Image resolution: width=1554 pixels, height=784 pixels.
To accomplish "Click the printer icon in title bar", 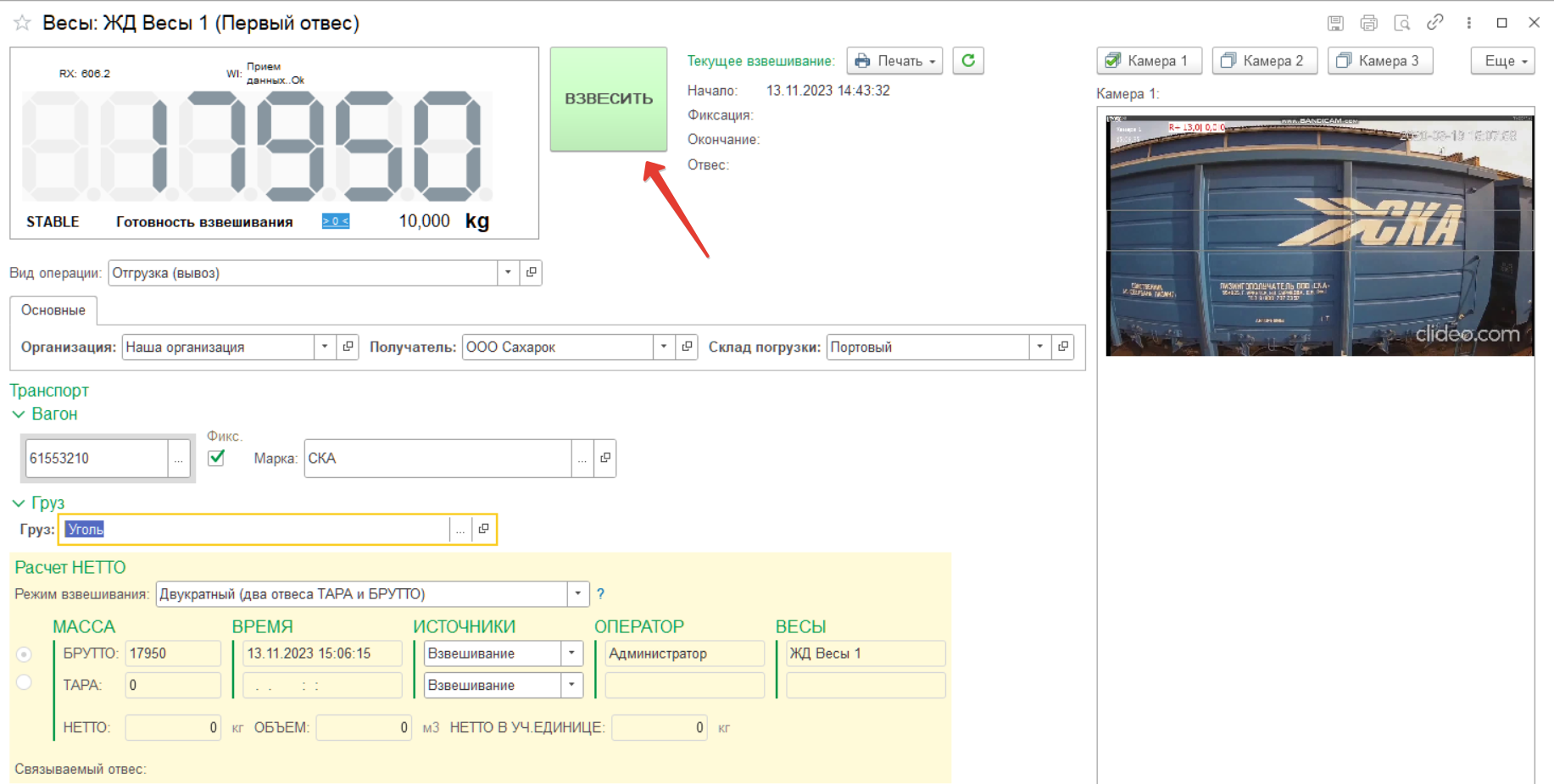I will pos(1368,23).
